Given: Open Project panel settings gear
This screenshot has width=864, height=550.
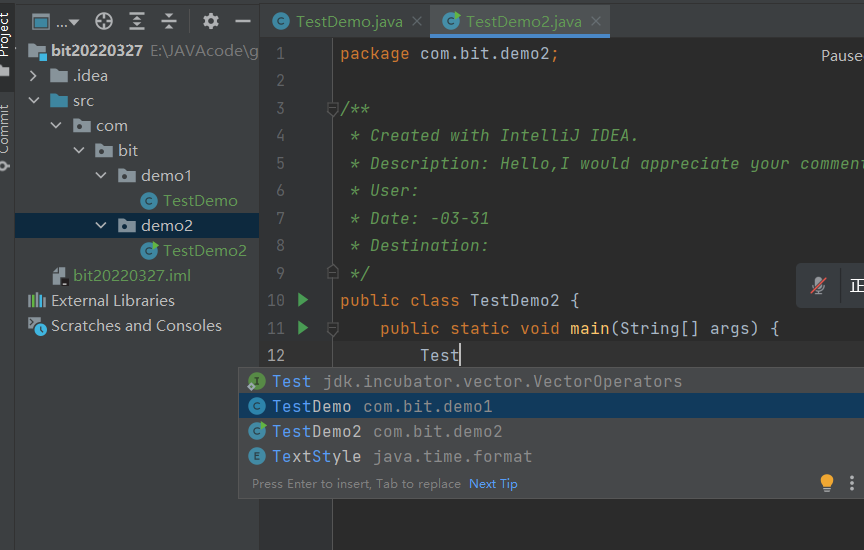Looking at the screenshot, I should 210,21.
